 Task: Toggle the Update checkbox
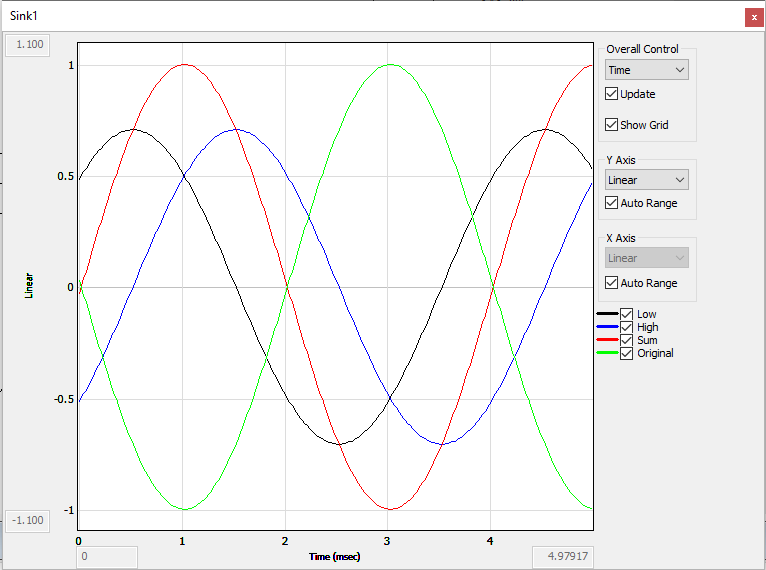[612, 94]
